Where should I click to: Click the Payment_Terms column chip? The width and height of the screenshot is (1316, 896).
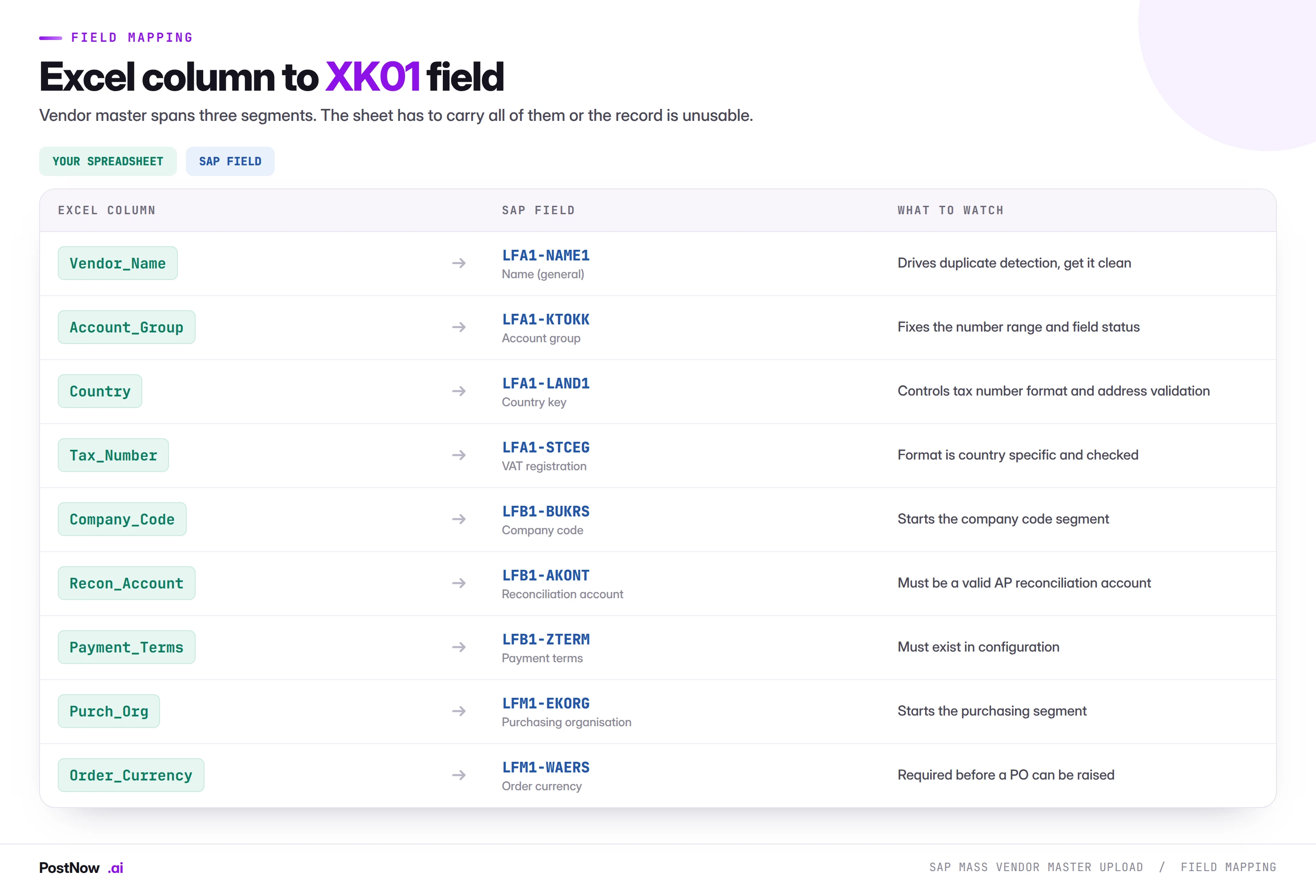pyautogui.click(x=126, y=647)
